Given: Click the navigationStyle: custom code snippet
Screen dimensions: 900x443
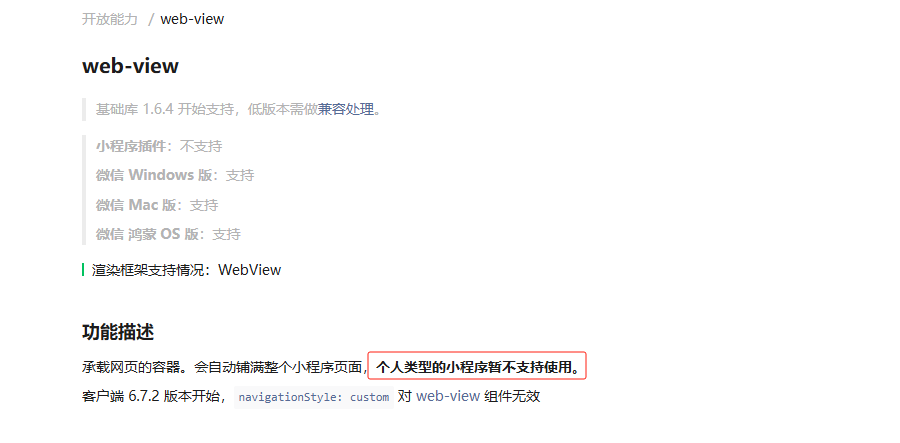Looking at the screenshot, I should 314,397.
